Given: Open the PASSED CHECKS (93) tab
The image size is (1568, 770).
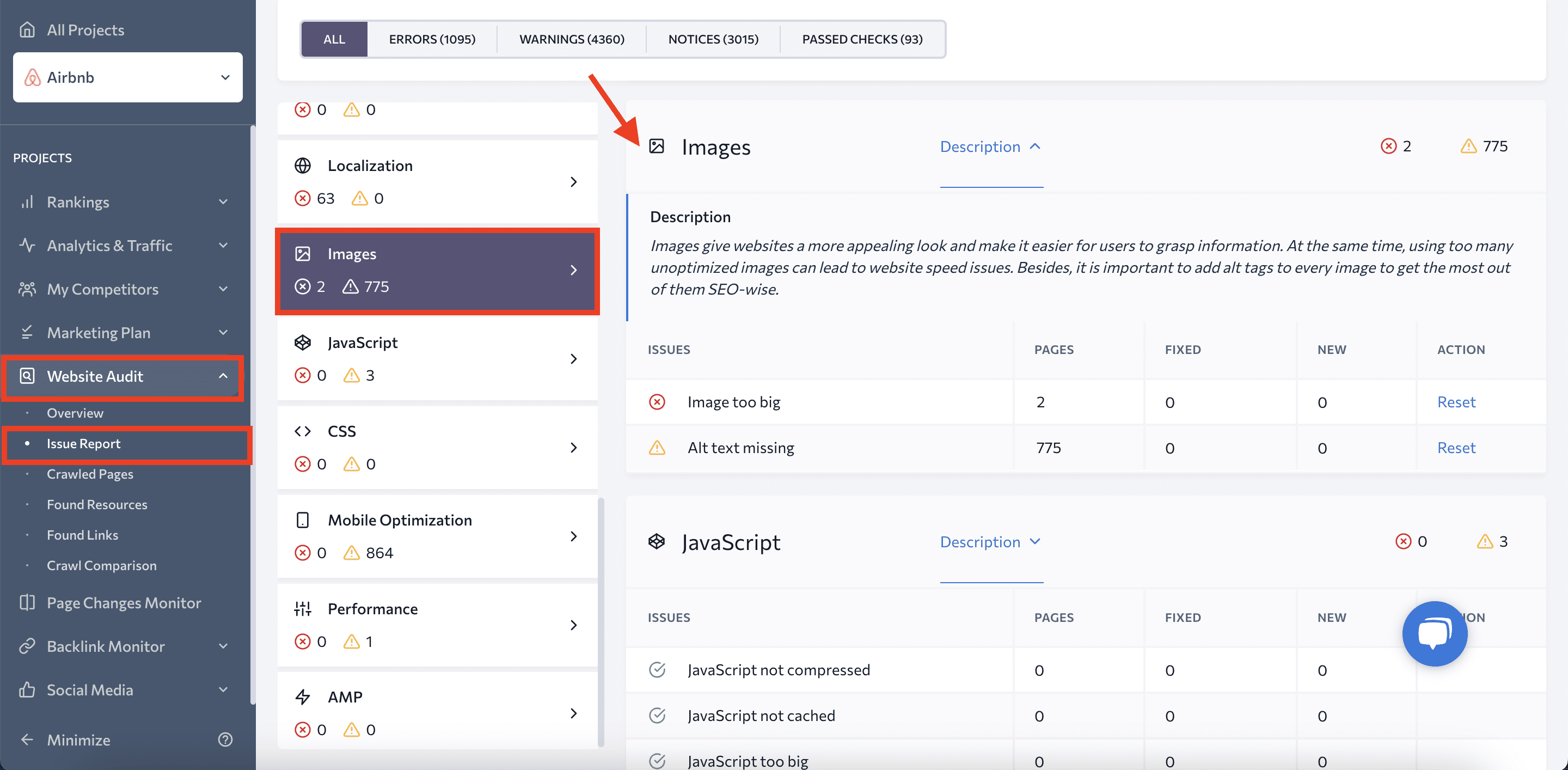Looking at the screenshot, I should [862, 39].
